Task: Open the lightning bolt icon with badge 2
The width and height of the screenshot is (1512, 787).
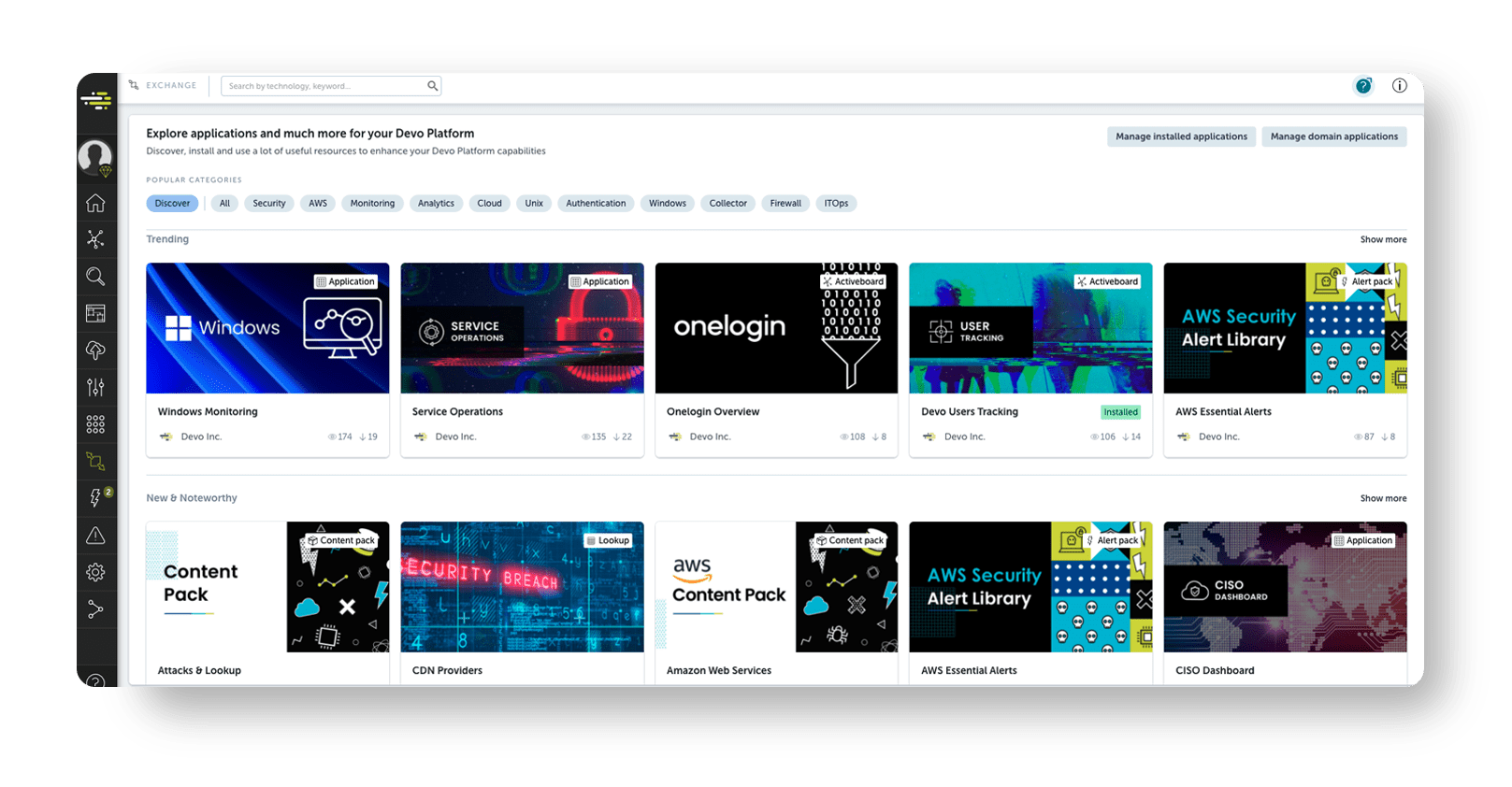Action: pos(97,497)
